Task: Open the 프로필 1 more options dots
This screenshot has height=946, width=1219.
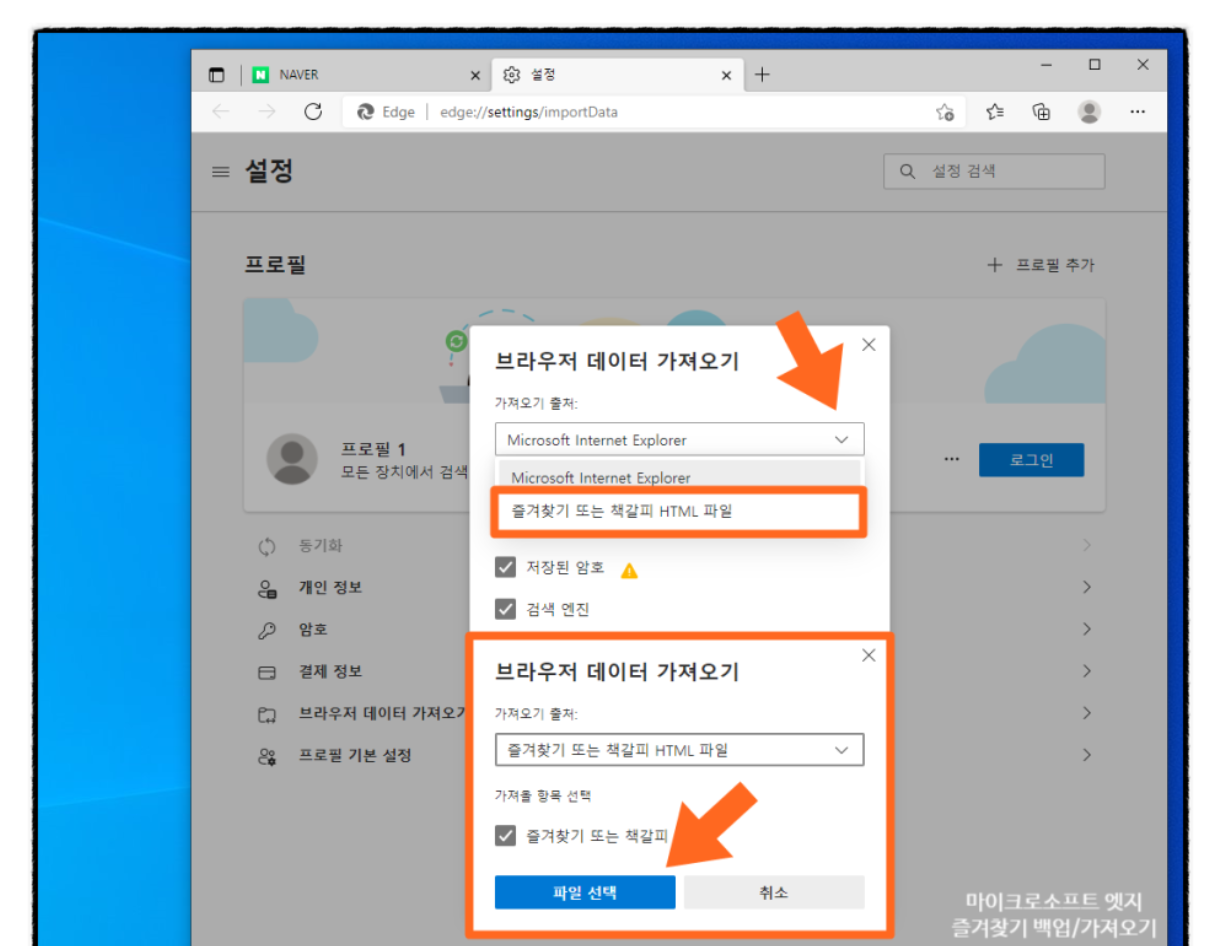Action: point(952,459)
